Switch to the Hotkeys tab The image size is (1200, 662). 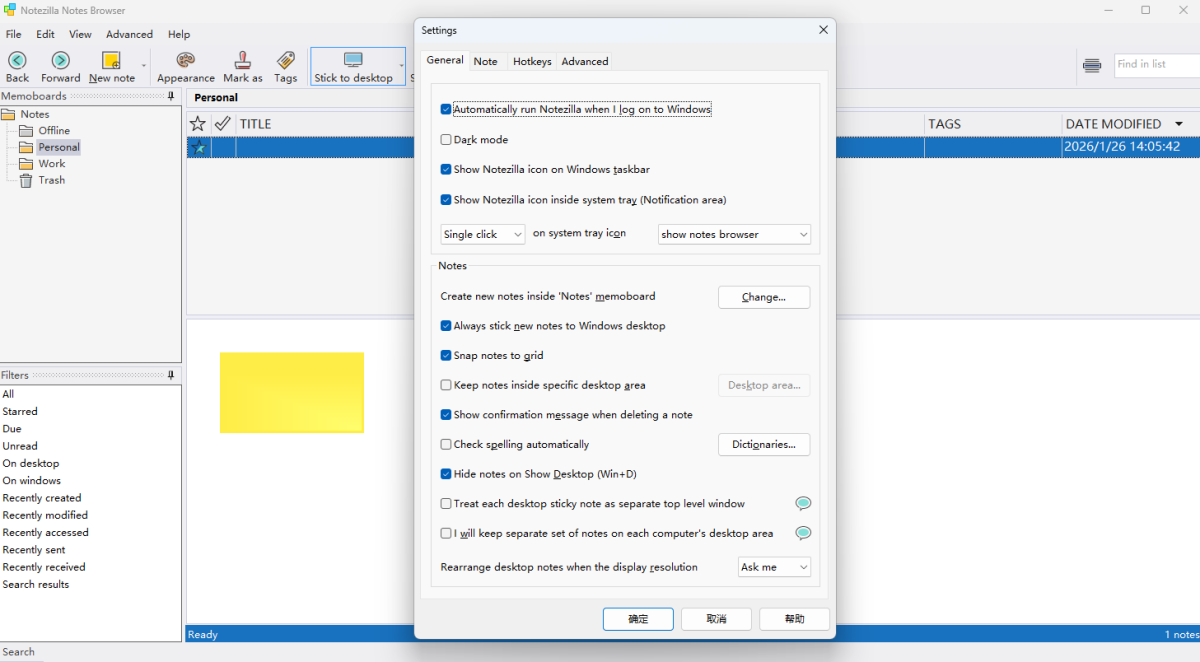(532, 61)
